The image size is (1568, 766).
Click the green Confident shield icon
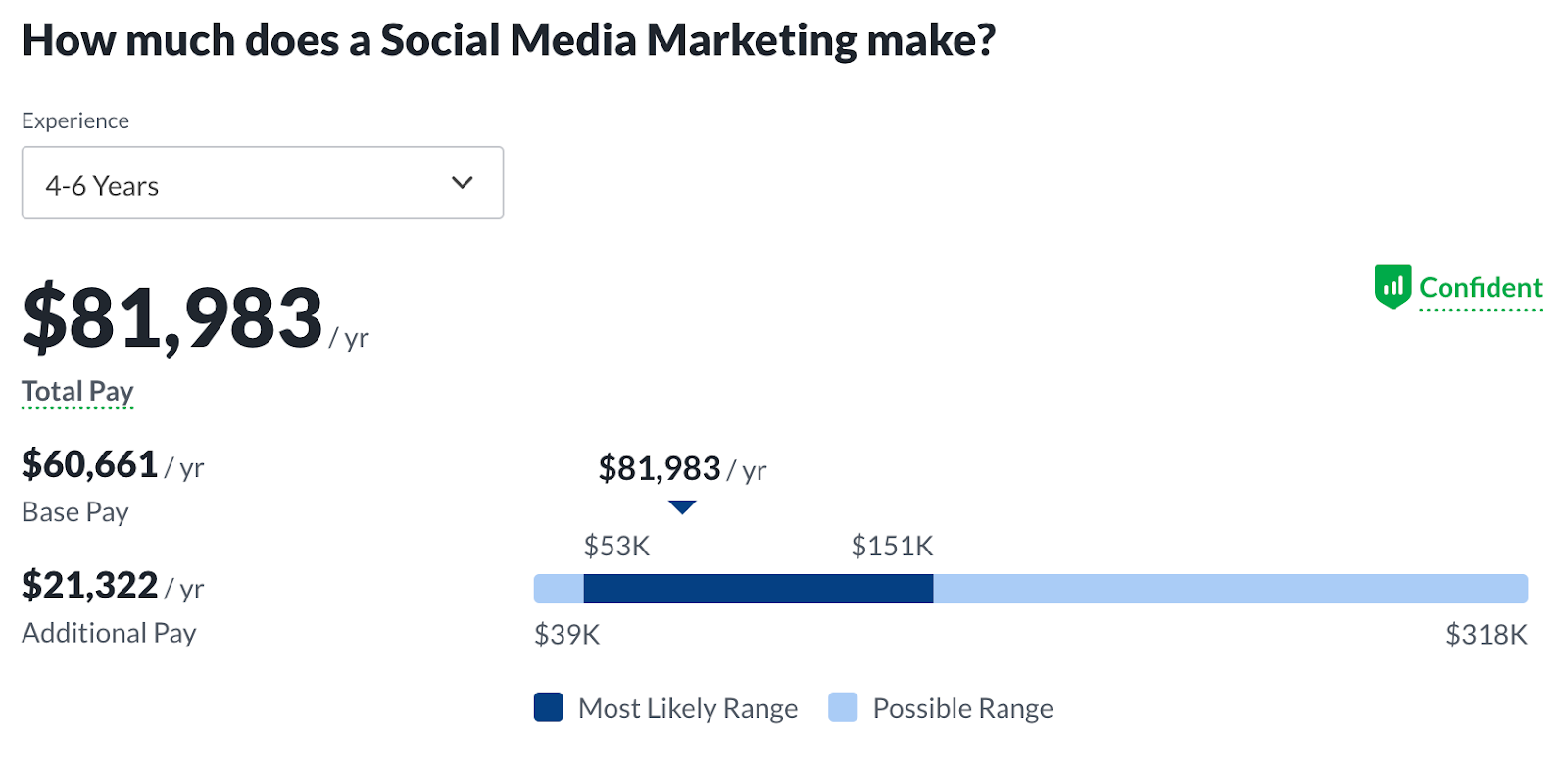1393,287
